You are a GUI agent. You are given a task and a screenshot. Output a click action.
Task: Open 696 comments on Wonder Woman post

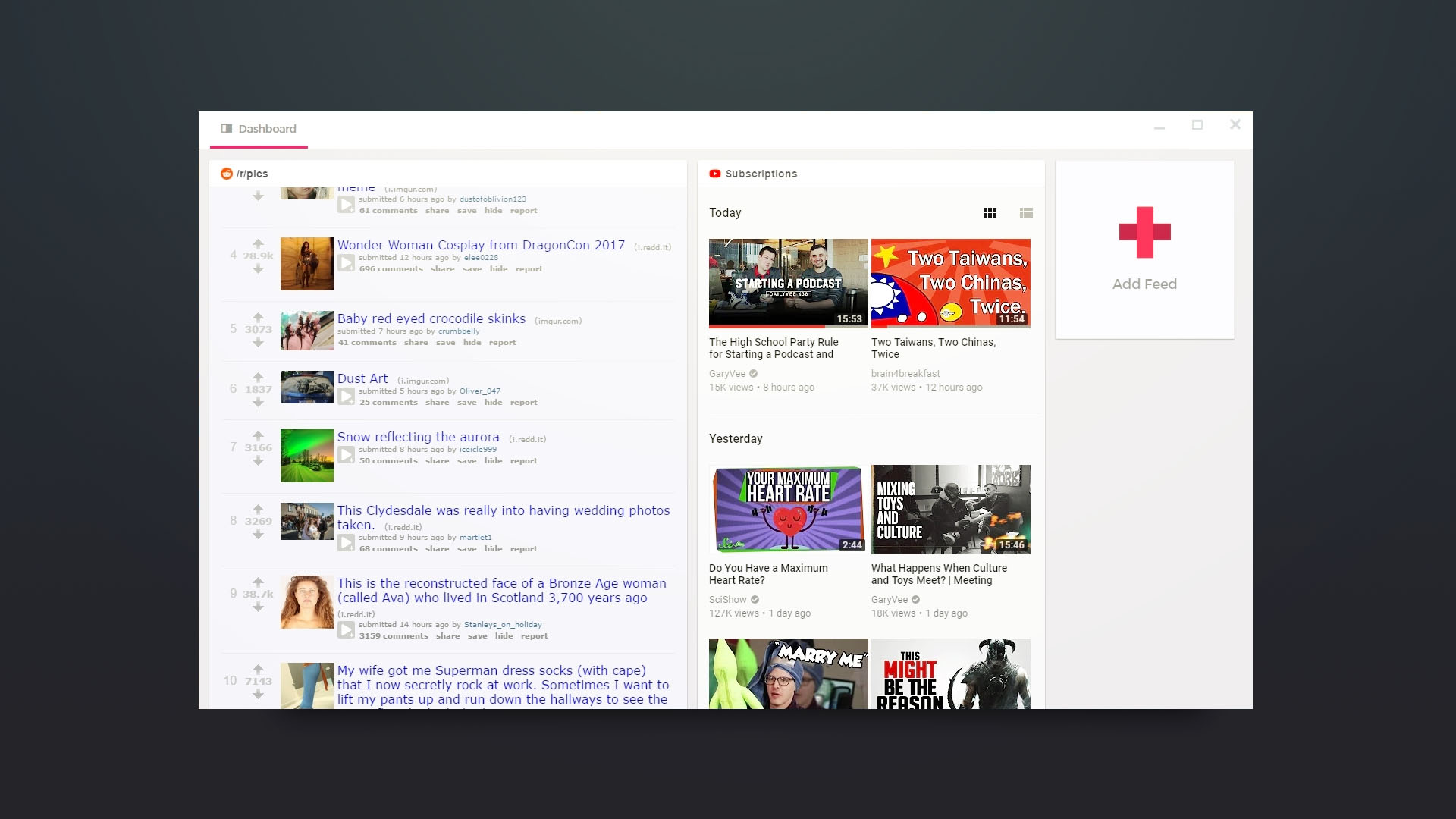point(391,269)
